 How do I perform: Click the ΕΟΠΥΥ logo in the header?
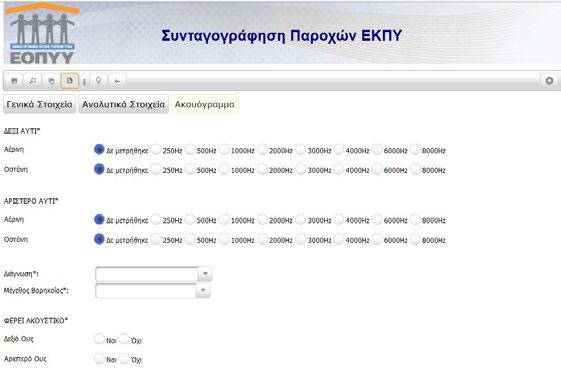(x=42, y=34)
